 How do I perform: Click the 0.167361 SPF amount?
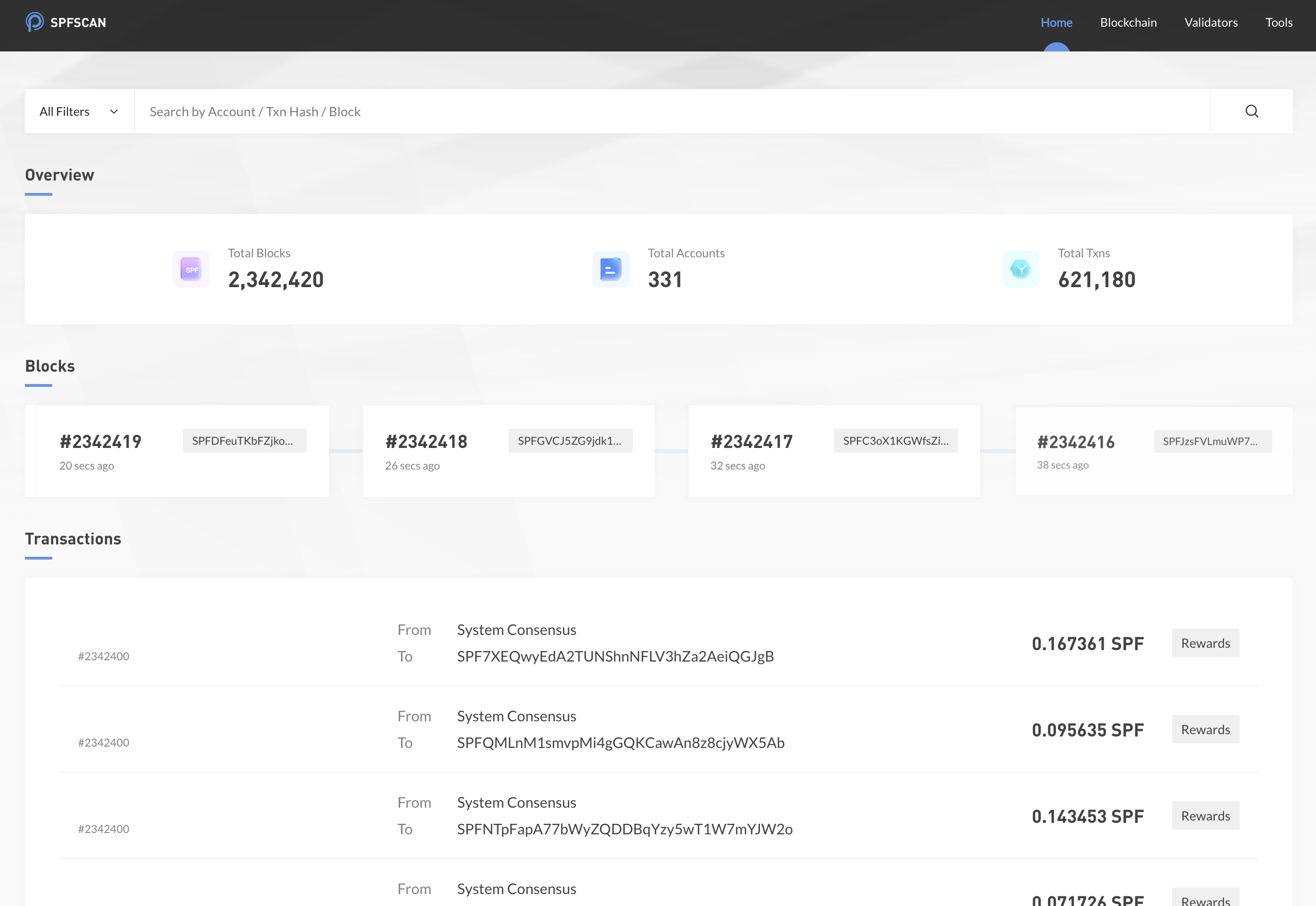click(x=1088, y=644)
